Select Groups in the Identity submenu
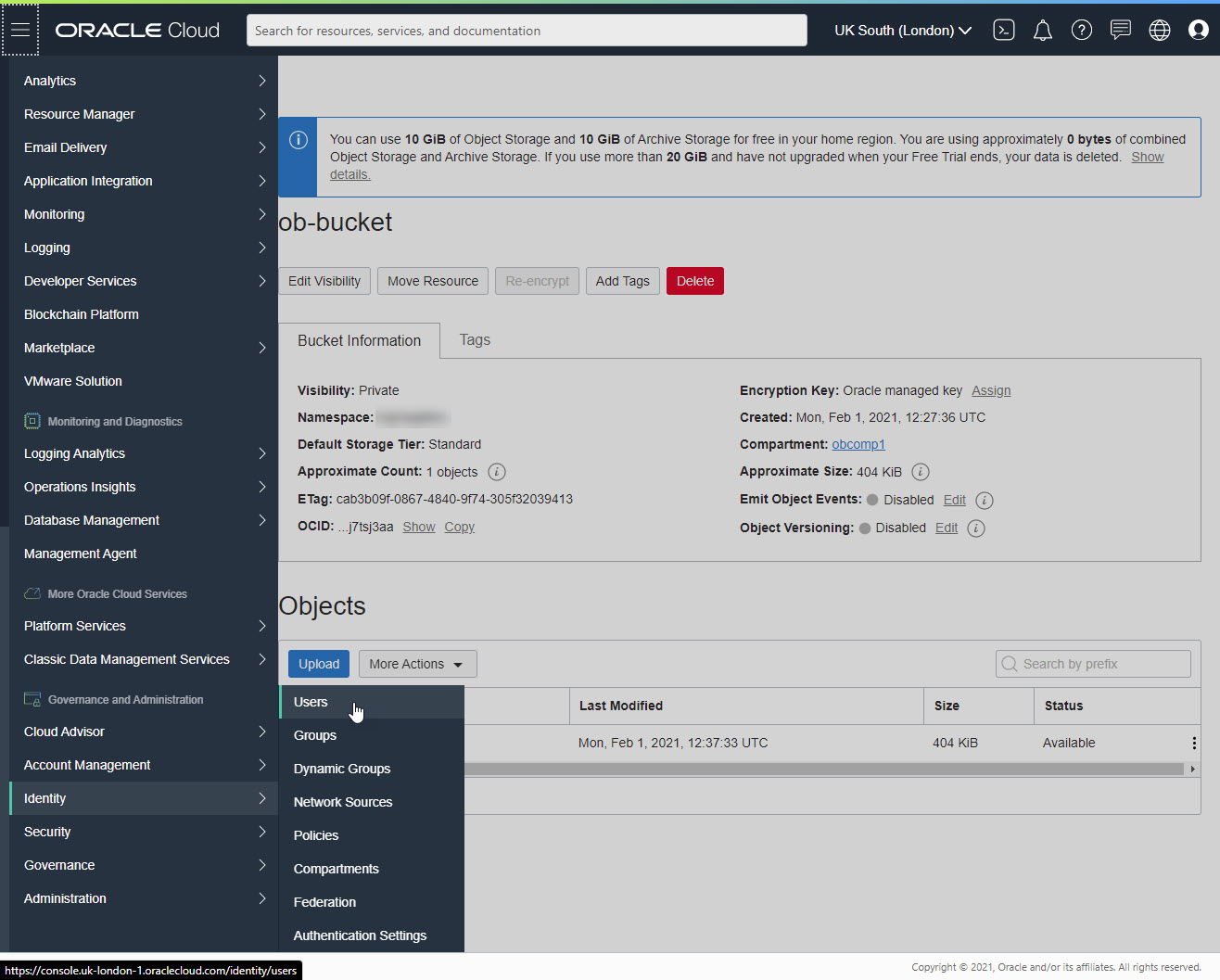Screen dimensions: 1220x980 click(x=372, y=735)
